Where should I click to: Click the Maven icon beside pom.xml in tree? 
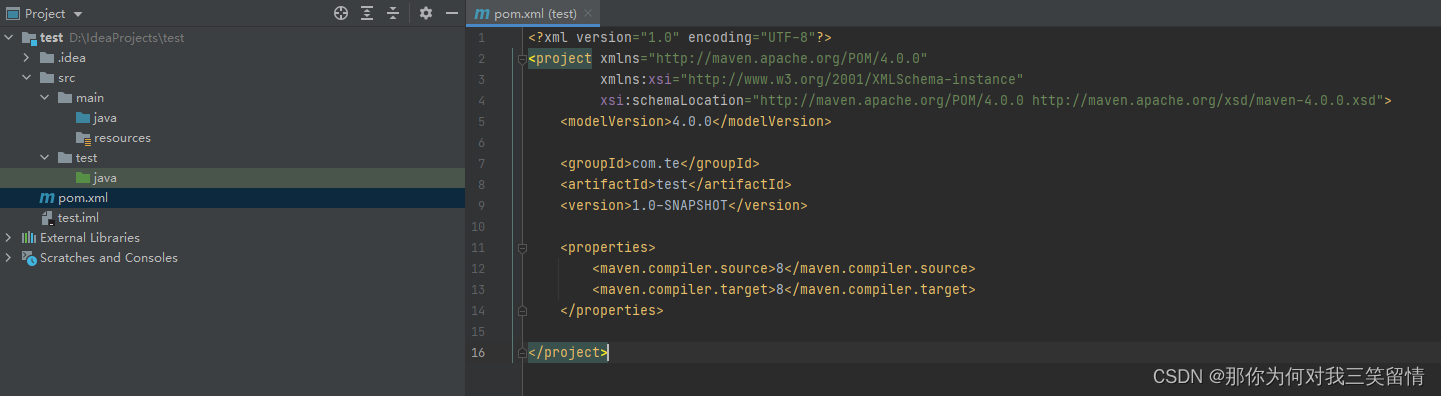tap(47, 198)
